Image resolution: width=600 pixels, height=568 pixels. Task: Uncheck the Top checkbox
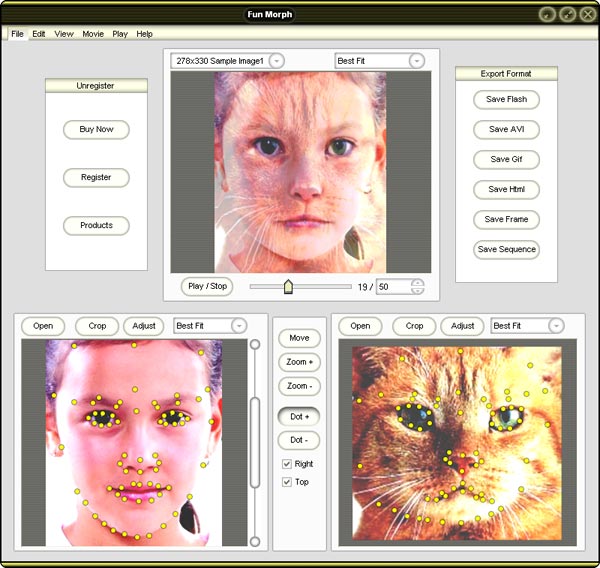pos(287,482)
